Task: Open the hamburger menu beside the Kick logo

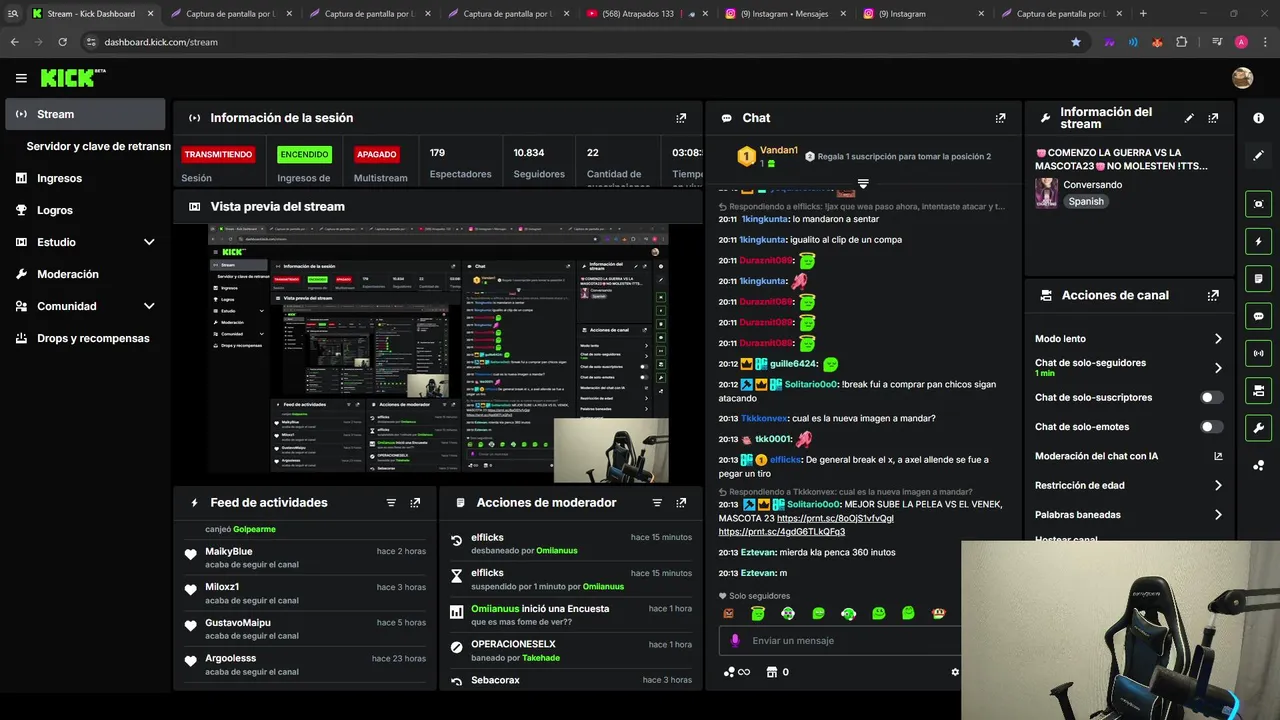Action: click(x=21, y=78)
